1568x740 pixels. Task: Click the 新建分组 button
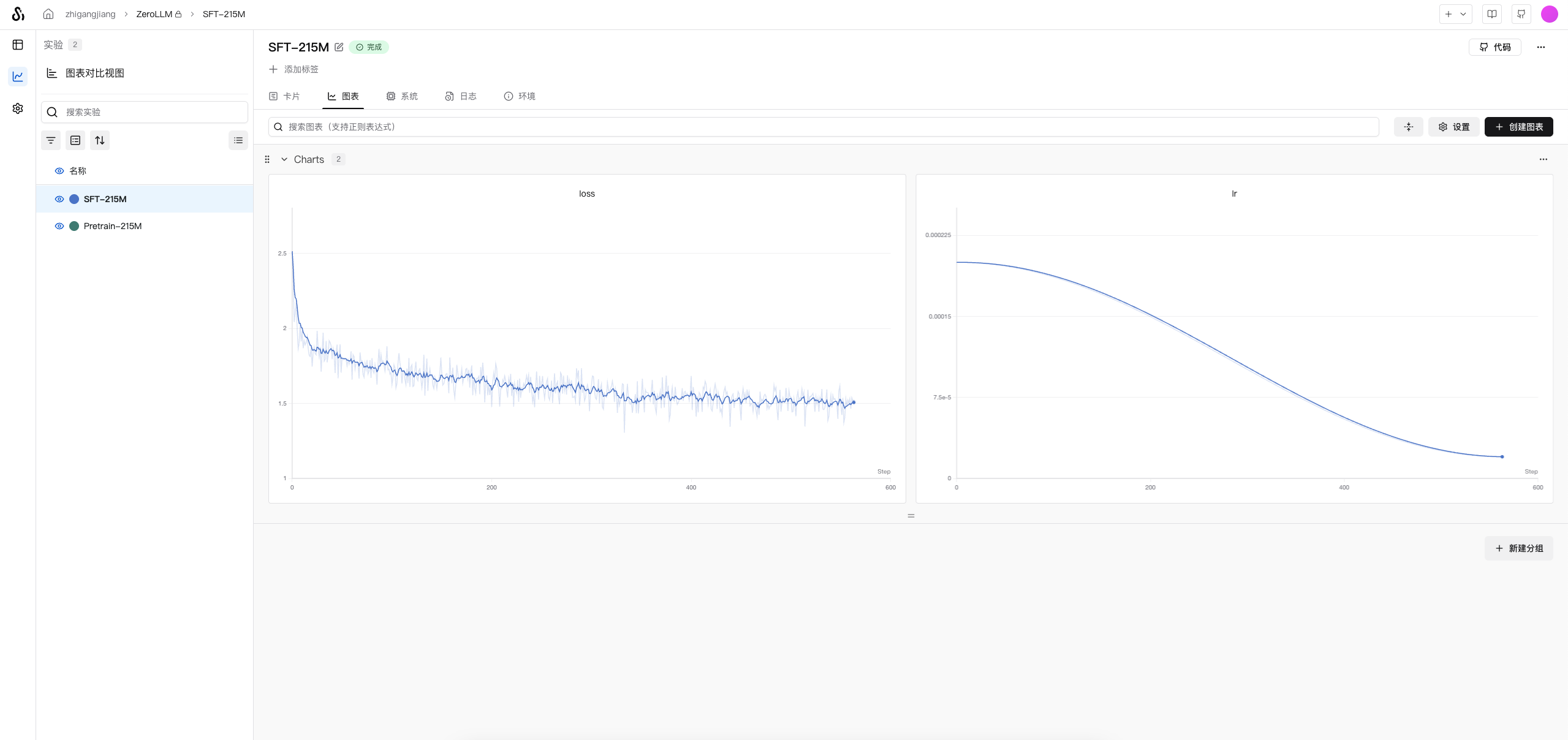(x=1518, y=548)
